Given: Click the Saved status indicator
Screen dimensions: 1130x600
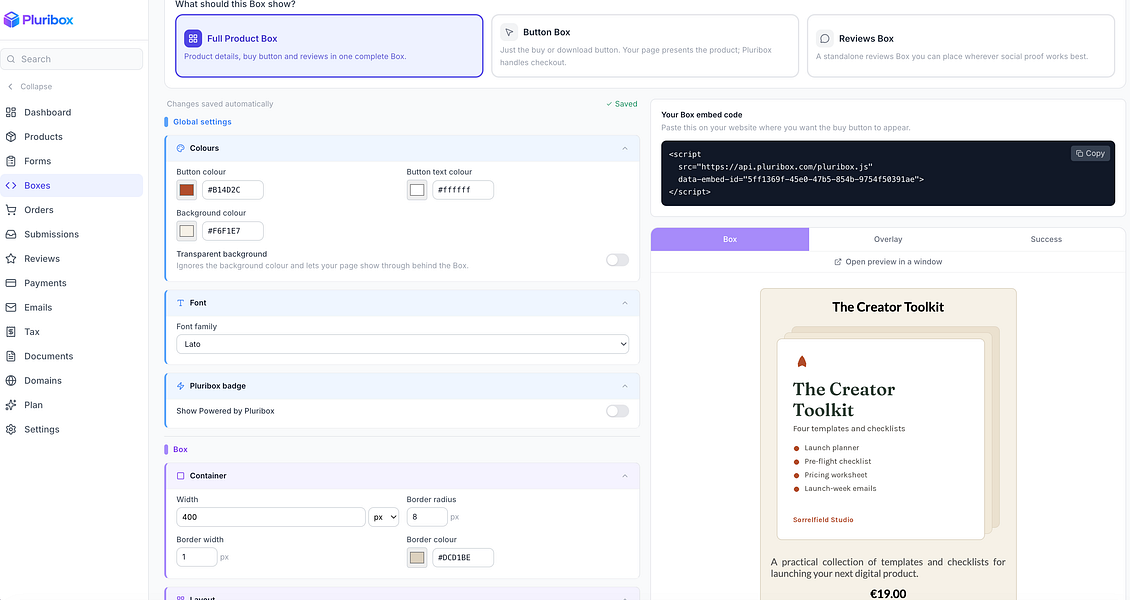Looking at the screenshot, I should pos(621,104).
